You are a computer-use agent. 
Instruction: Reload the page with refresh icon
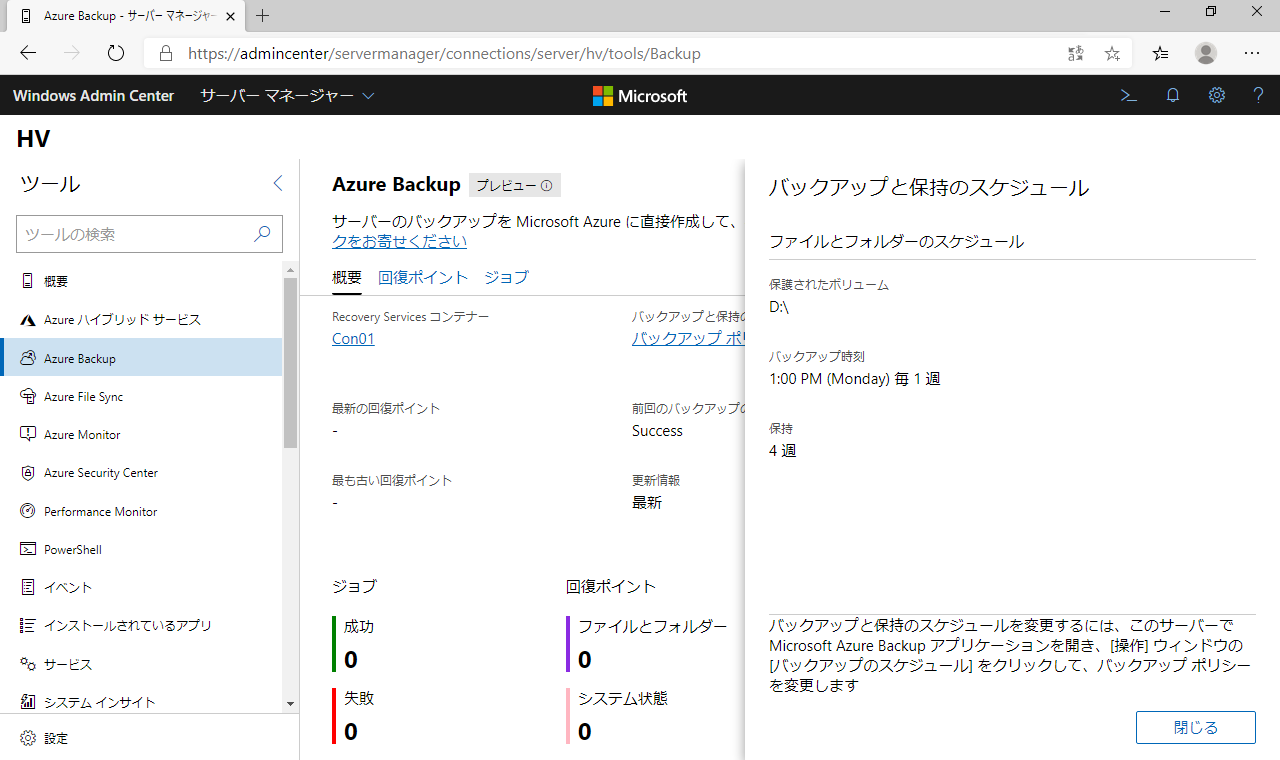(x=116, y=54)
